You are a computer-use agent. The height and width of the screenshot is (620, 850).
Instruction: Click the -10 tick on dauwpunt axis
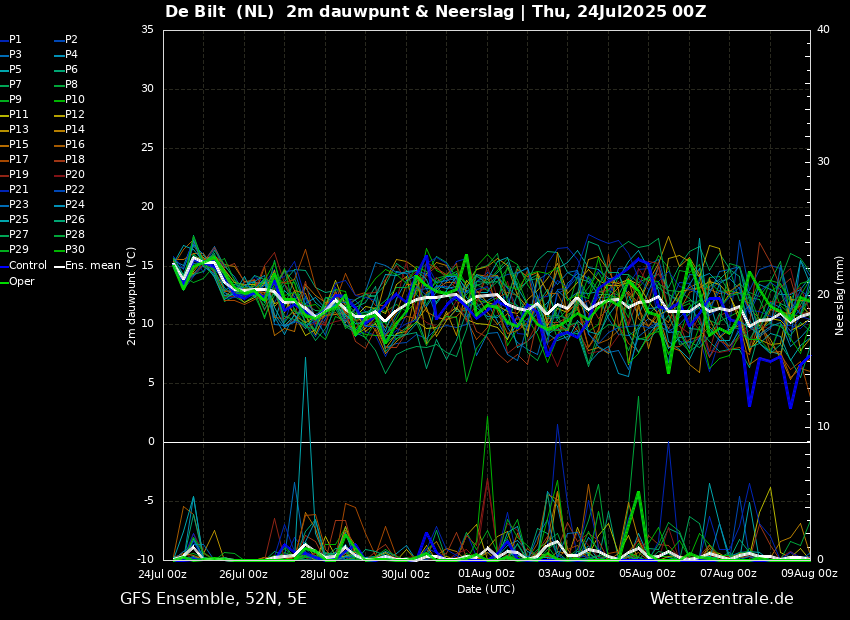click(147, 559)
